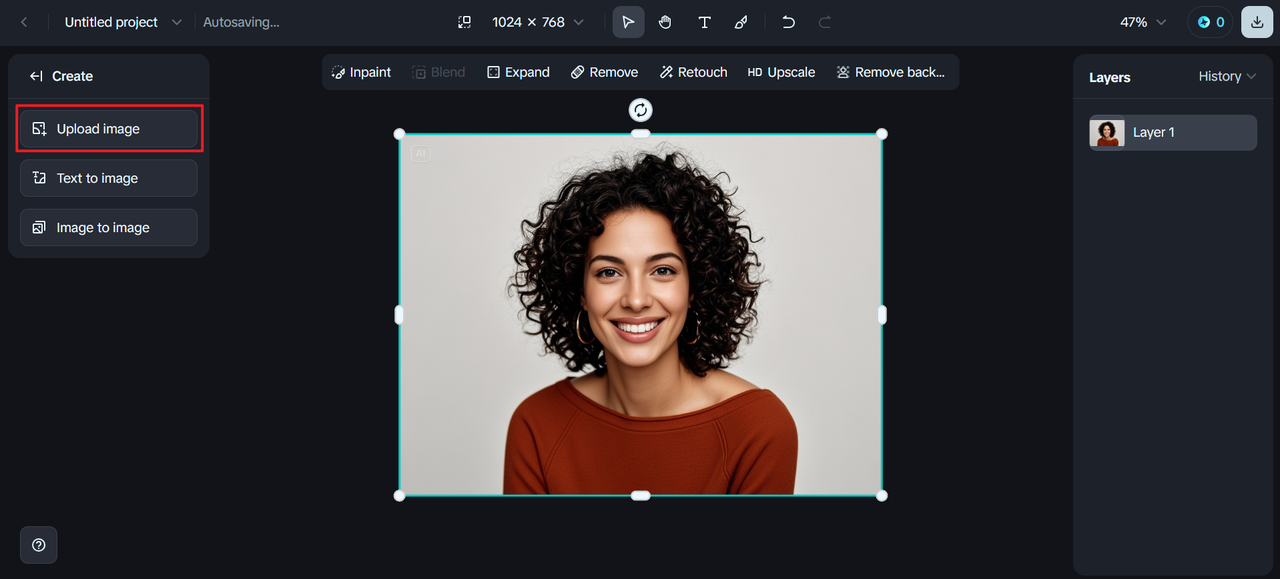
Task: Open the Untitled project name dropdown
Action: [123, 22]
